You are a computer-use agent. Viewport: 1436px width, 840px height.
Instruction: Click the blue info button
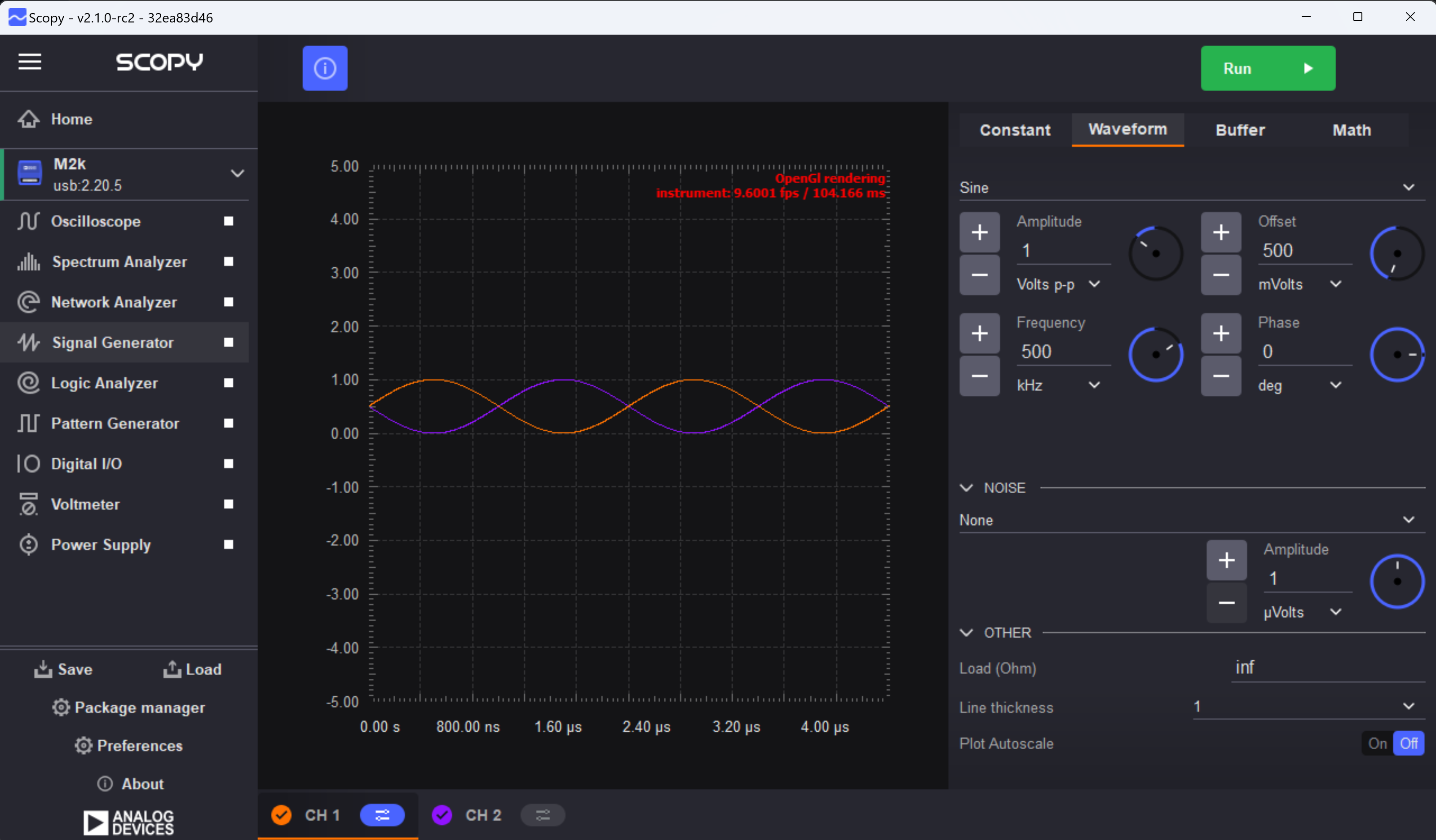325,68
